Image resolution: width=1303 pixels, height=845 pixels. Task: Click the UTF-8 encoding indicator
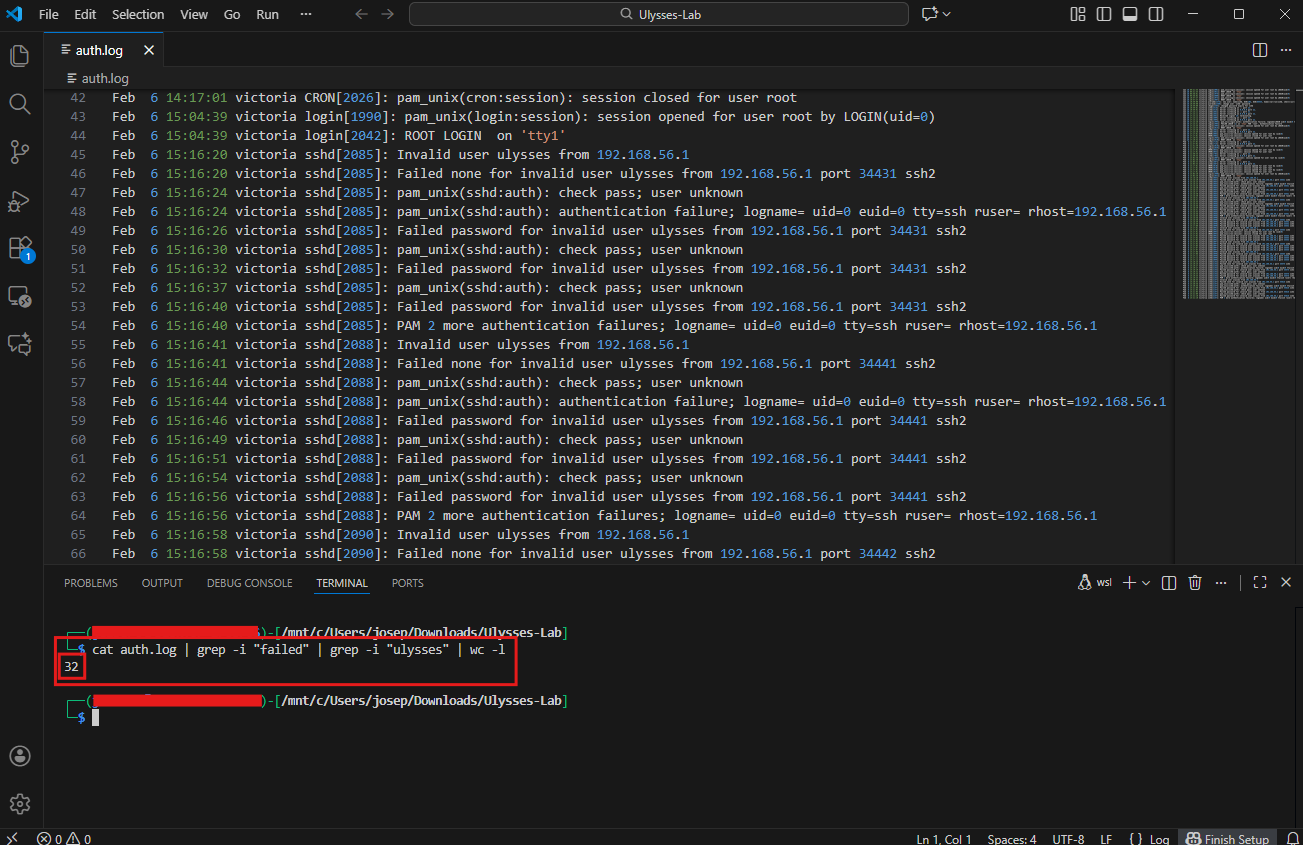[x=1069, y=838]
